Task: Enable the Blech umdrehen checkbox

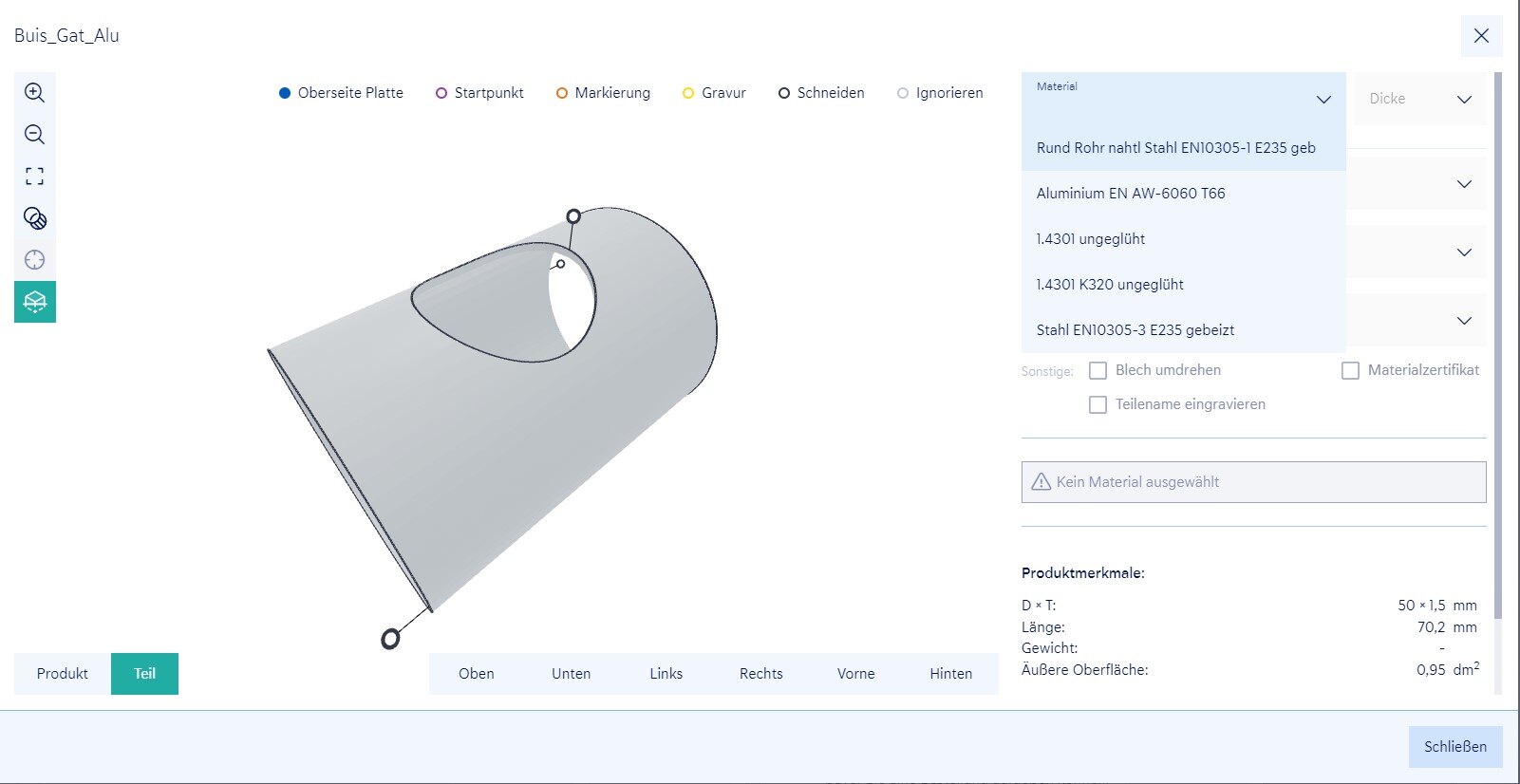Action: click(x=1098, y=370)
